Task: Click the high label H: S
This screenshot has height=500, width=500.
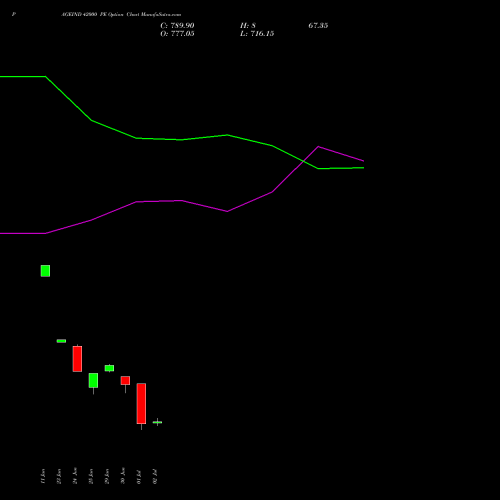Action: pos(248,26)
